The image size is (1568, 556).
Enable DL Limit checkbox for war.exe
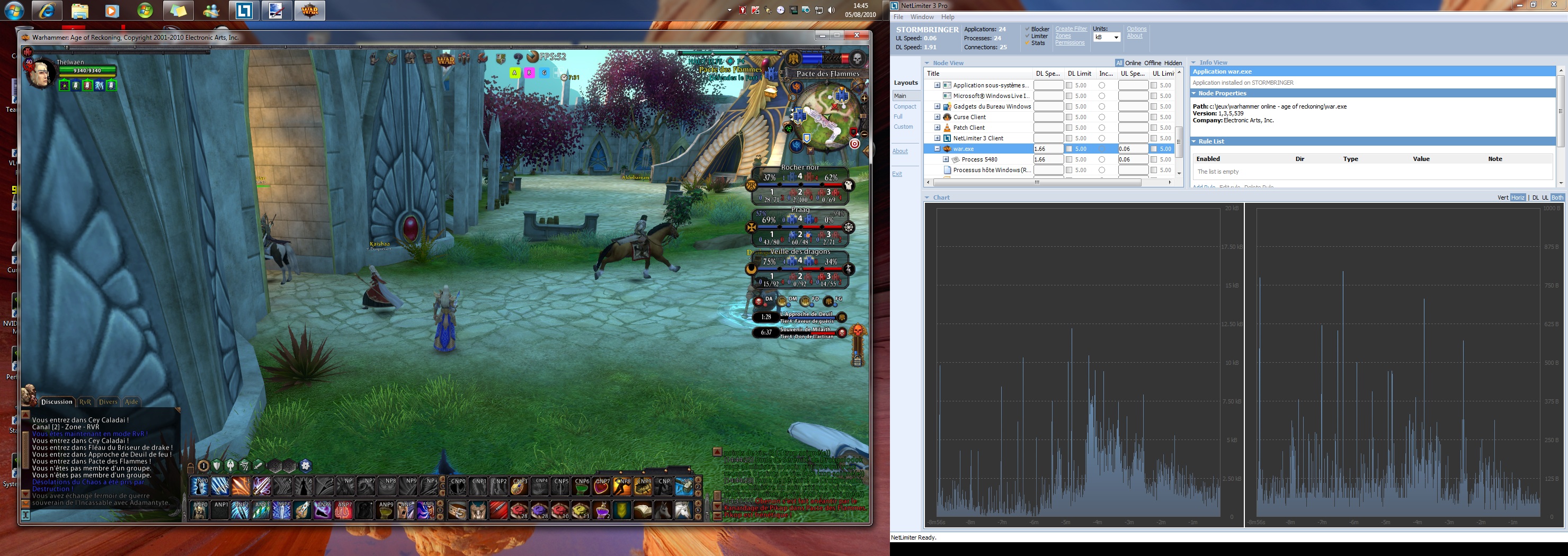(1069, 149)
